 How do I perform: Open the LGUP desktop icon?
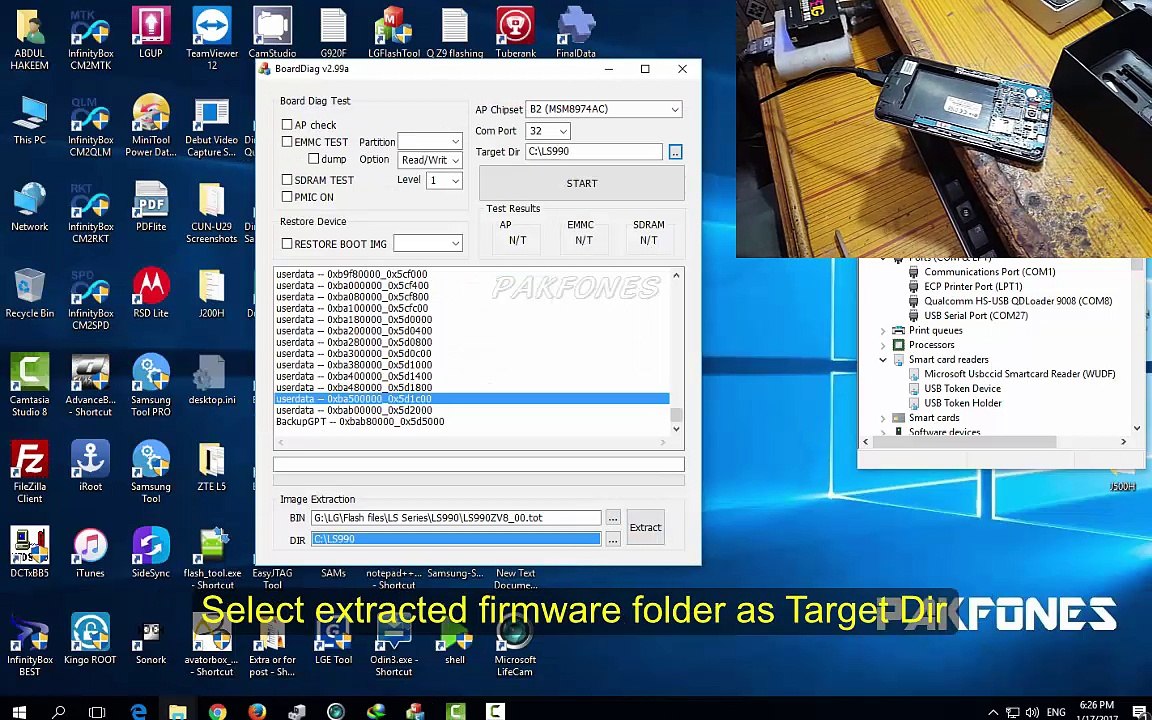[151, 33]
